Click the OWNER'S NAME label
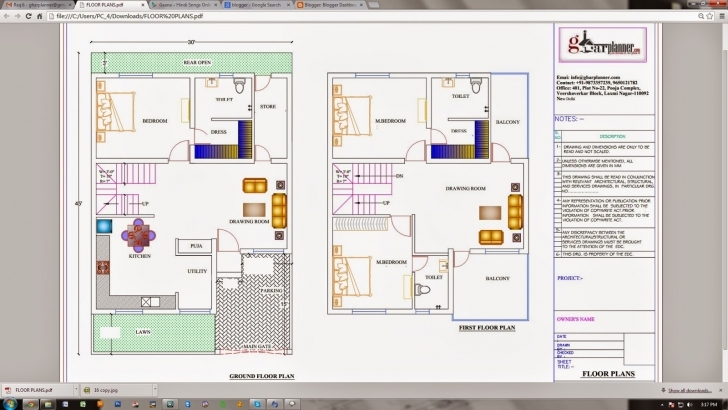The image size is (728, 410). click(576, 319)
